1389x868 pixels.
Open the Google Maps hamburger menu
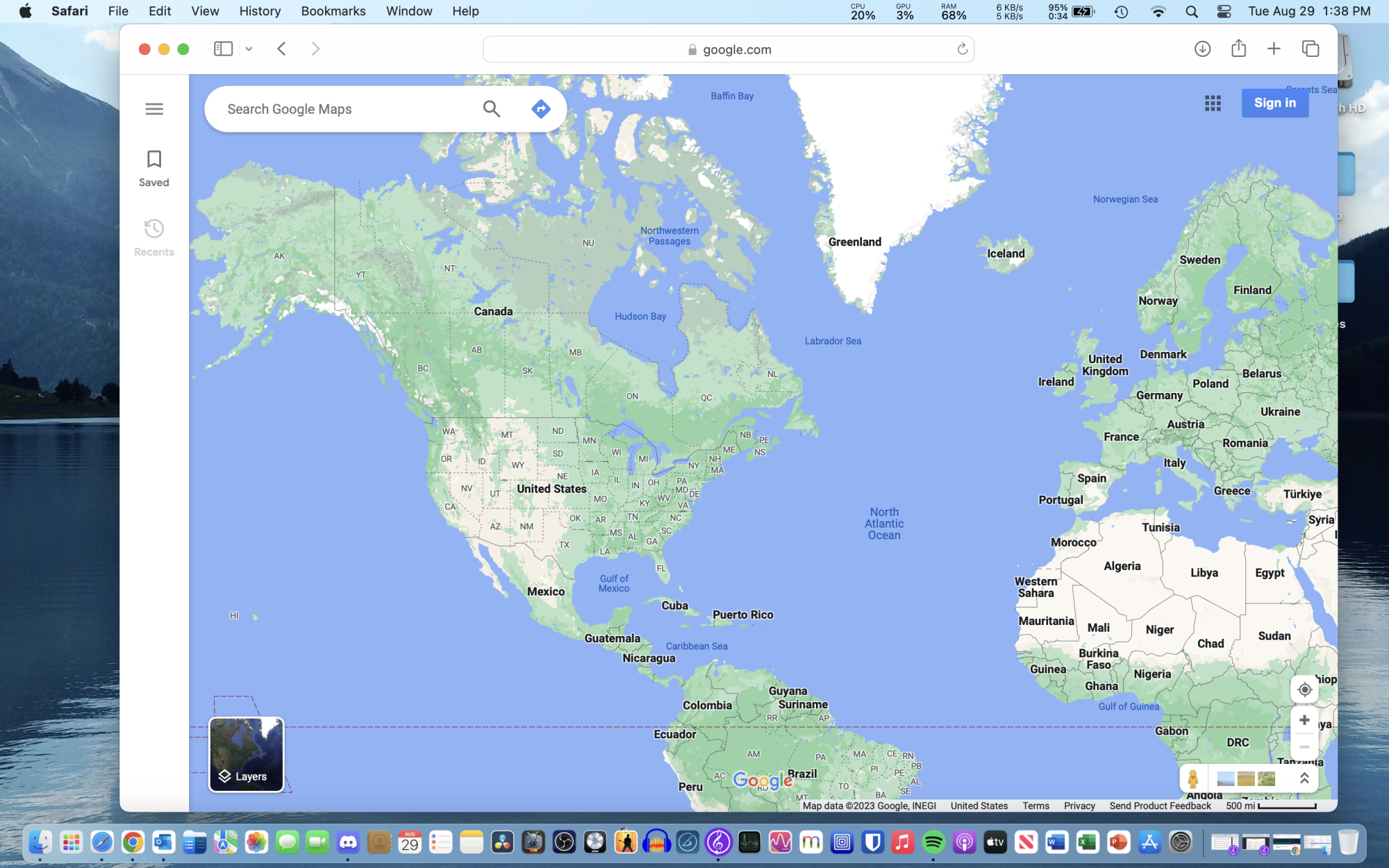(154, 109)
